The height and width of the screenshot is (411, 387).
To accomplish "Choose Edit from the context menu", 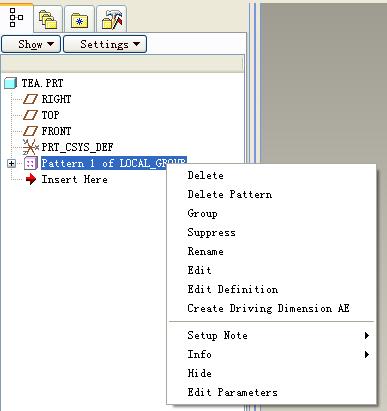I will (x=199, y=270).
